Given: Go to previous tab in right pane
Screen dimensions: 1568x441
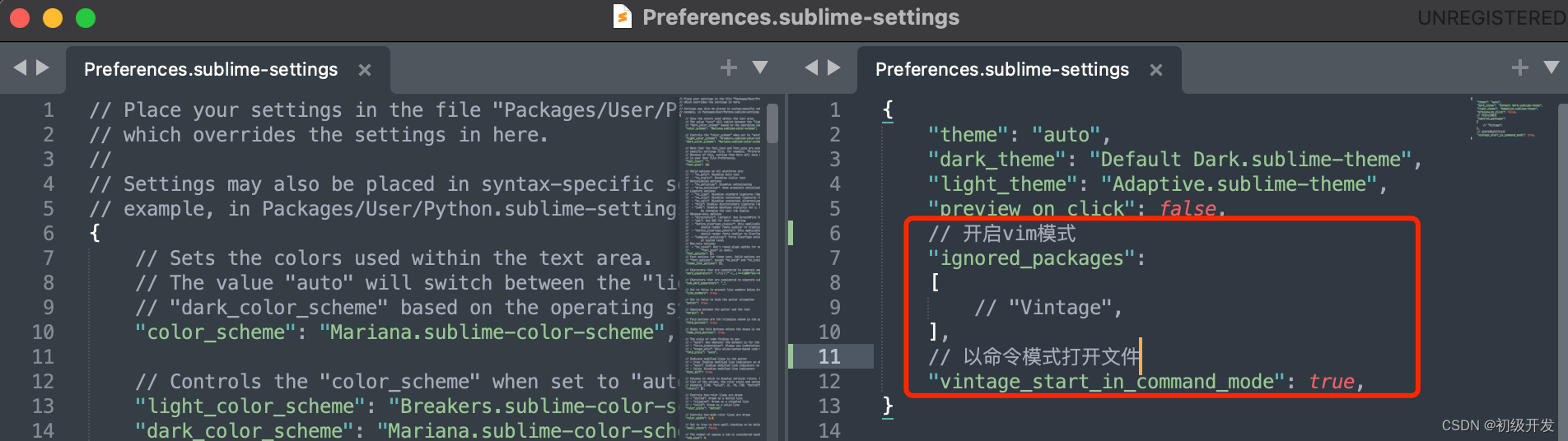Looking at the screenshot, I should (812, 67).
